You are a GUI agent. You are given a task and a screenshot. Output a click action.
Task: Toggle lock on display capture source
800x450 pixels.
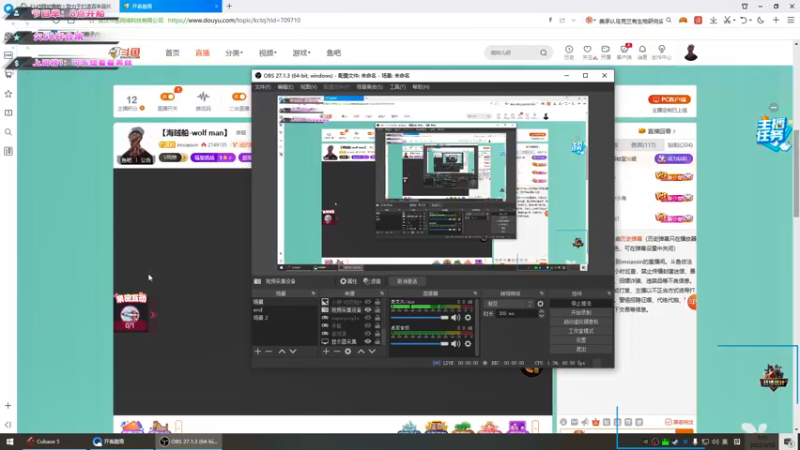click(377, 341)
